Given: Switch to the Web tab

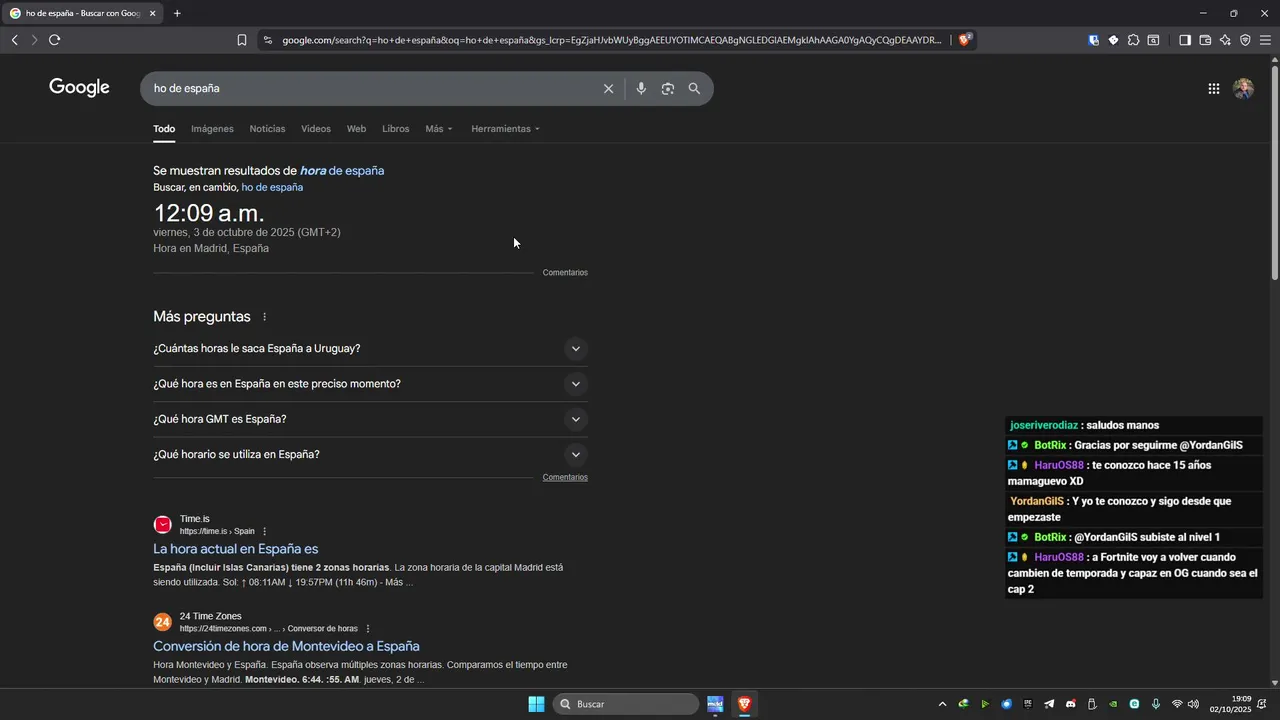Looking at the screenshot, I should click(x=356, y=129).
